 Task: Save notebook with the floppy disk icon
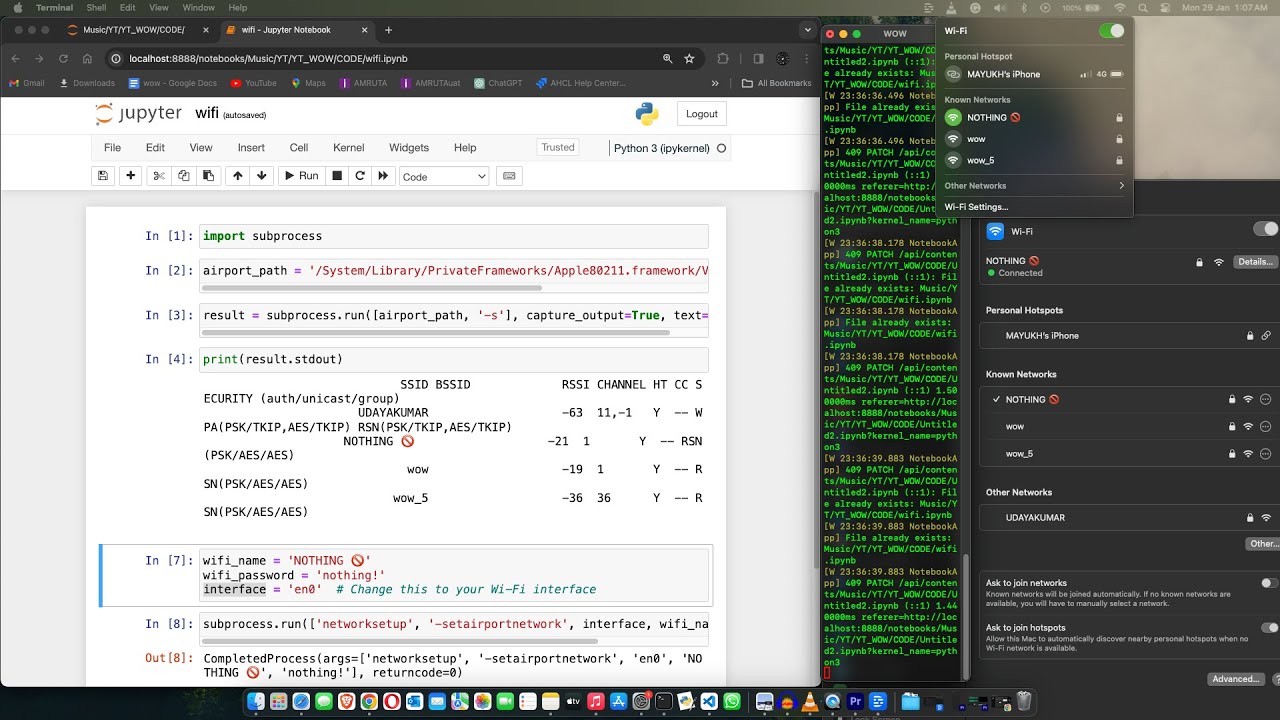[102, 176]
